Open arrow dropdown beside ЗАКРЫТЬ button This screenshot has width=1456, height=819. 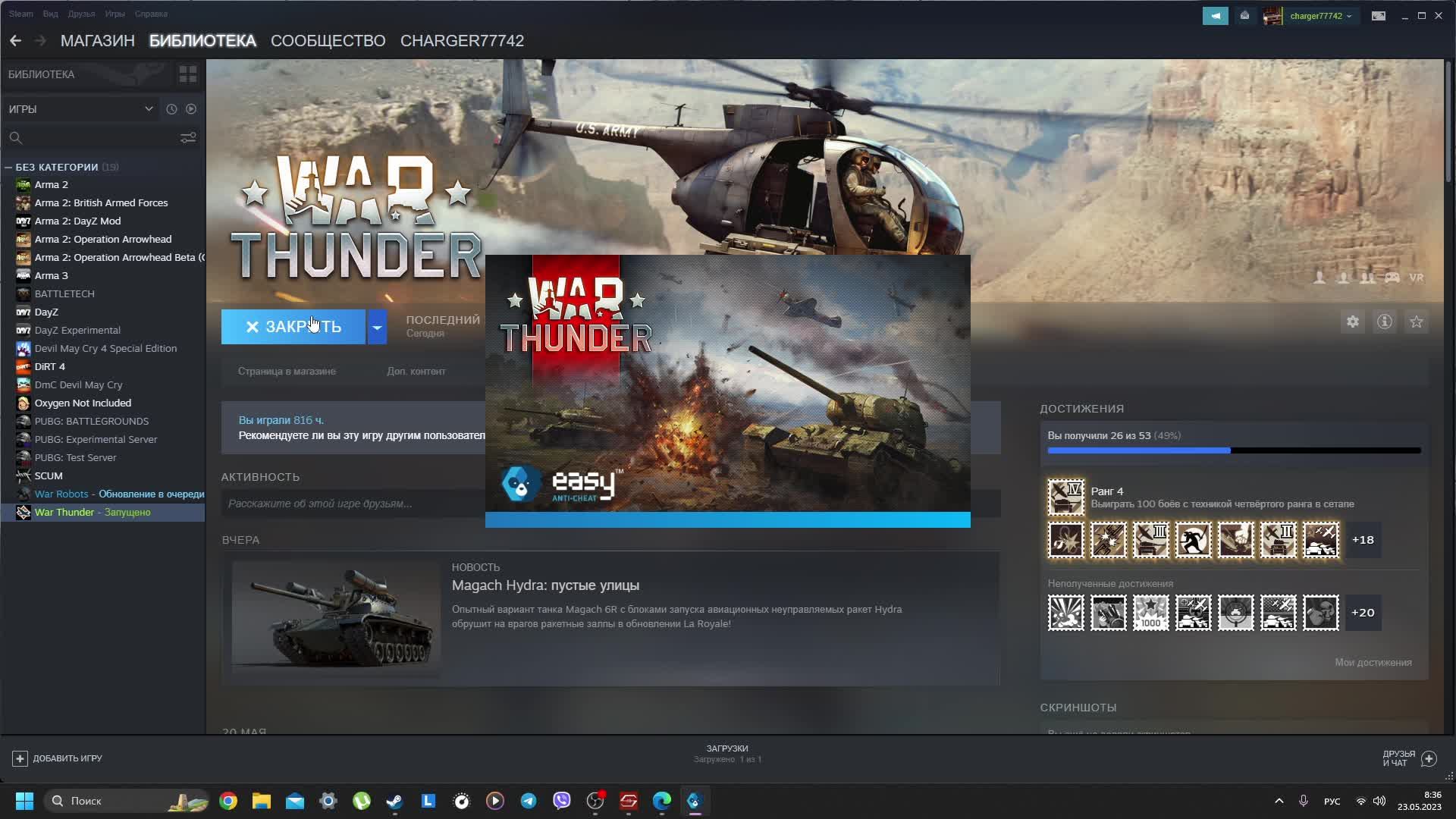tap(377, 328)
